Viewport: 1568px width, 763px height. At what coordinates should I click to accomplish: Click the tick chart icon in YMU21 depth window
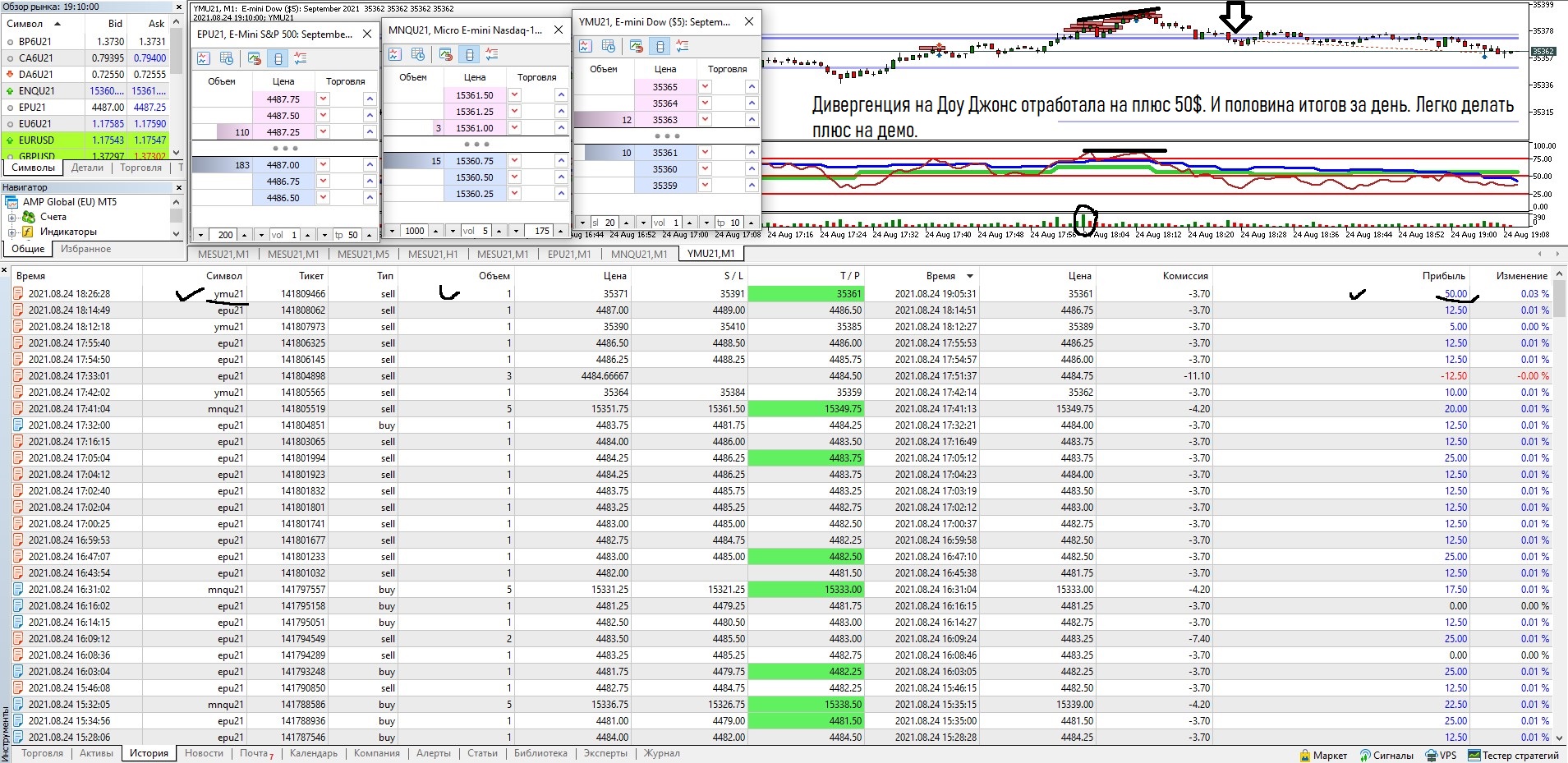pos(586,46)
